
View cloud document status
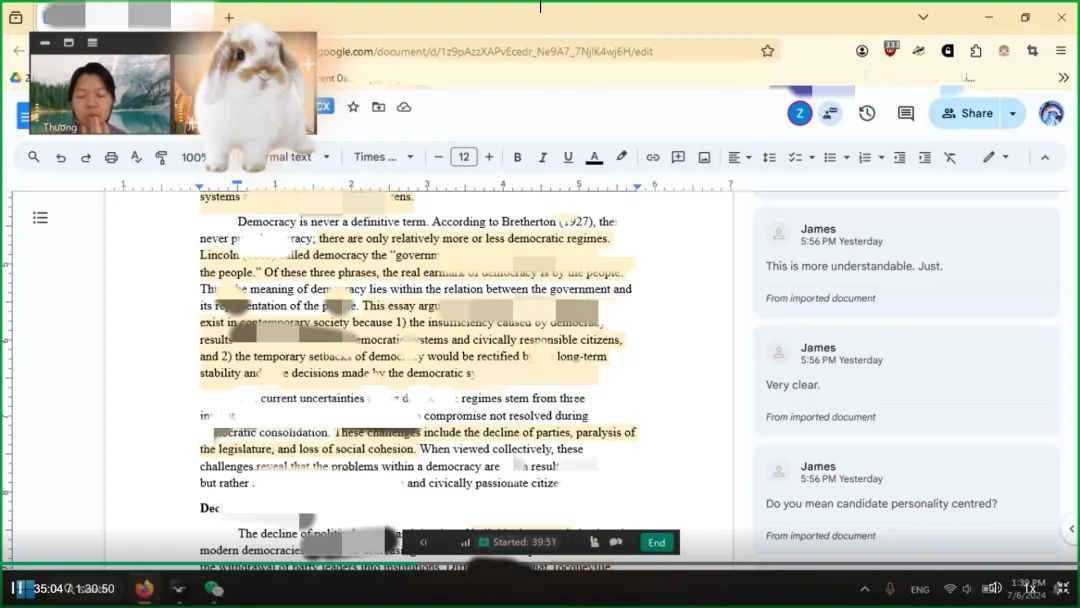[404, 107]
